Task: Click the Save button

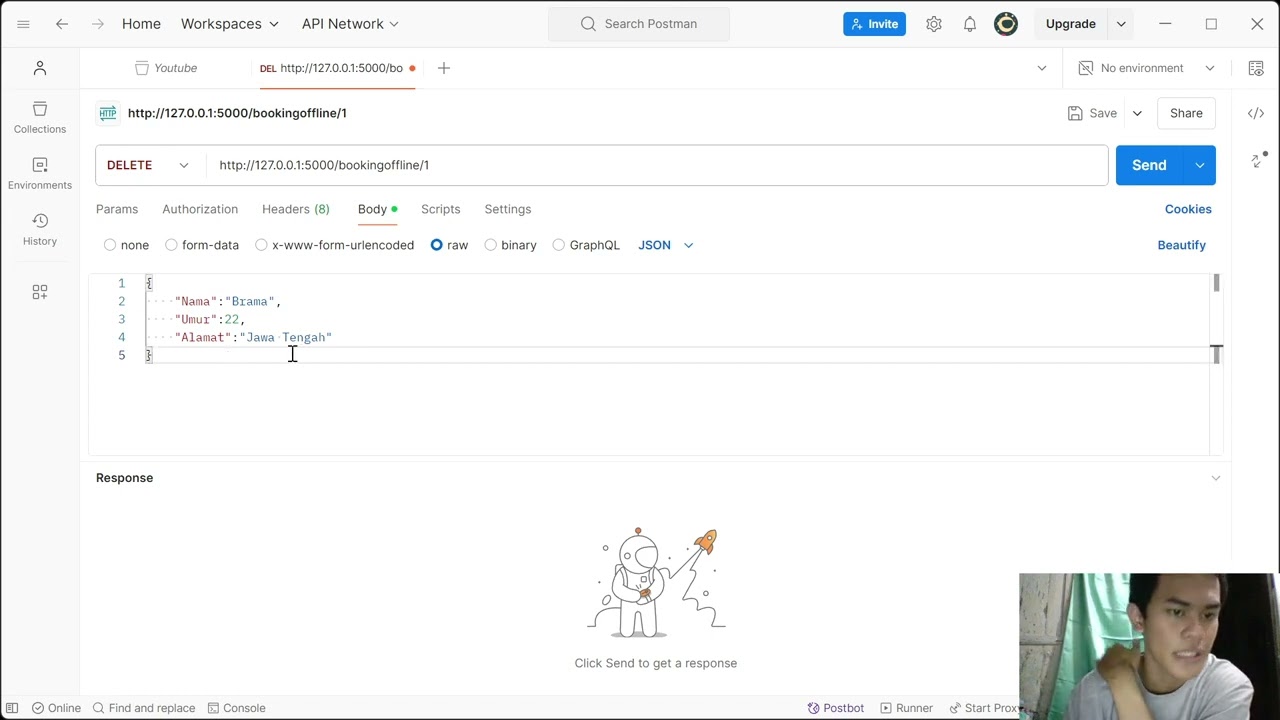Action: tap(1092, 113)
